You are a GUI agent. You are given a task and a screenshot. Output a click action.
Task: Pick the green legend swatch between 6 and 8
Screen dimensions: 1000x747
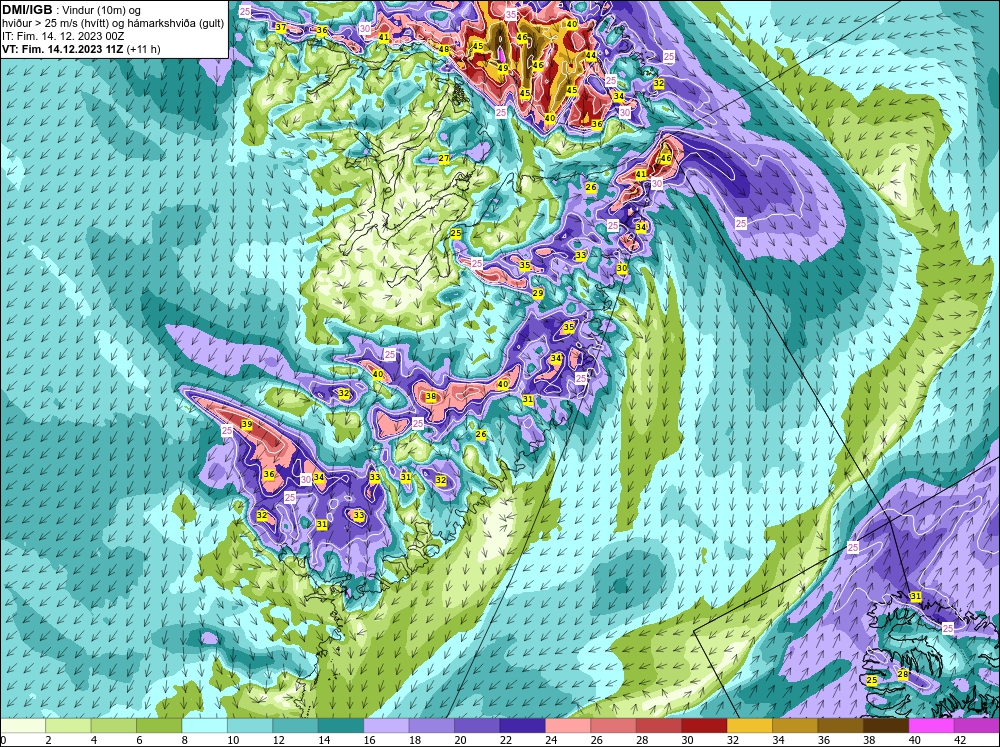click(159, 726)
